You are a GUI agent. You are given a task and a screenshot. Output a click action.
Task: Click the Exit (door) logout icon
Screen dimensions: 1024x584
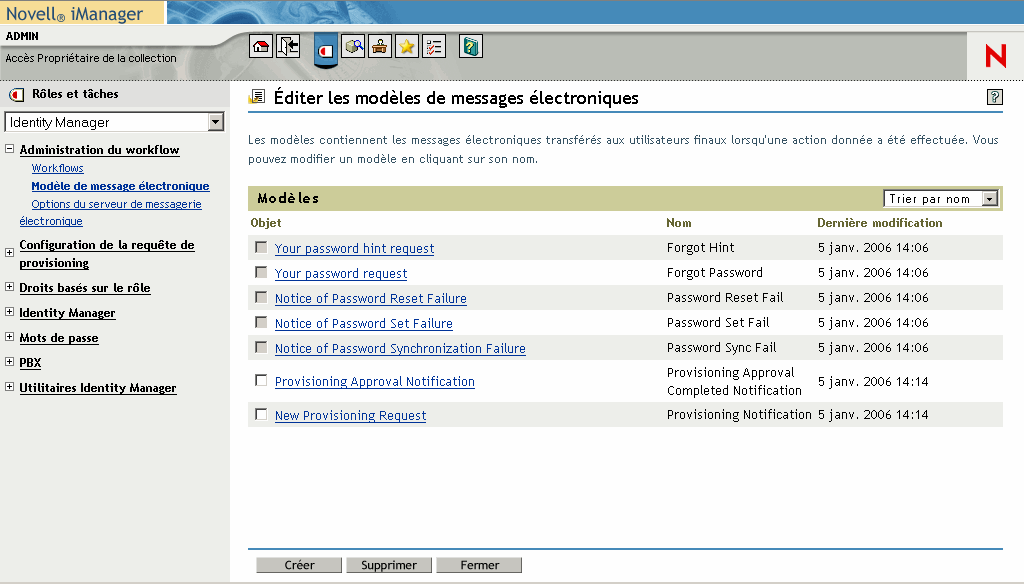[288, 46]
